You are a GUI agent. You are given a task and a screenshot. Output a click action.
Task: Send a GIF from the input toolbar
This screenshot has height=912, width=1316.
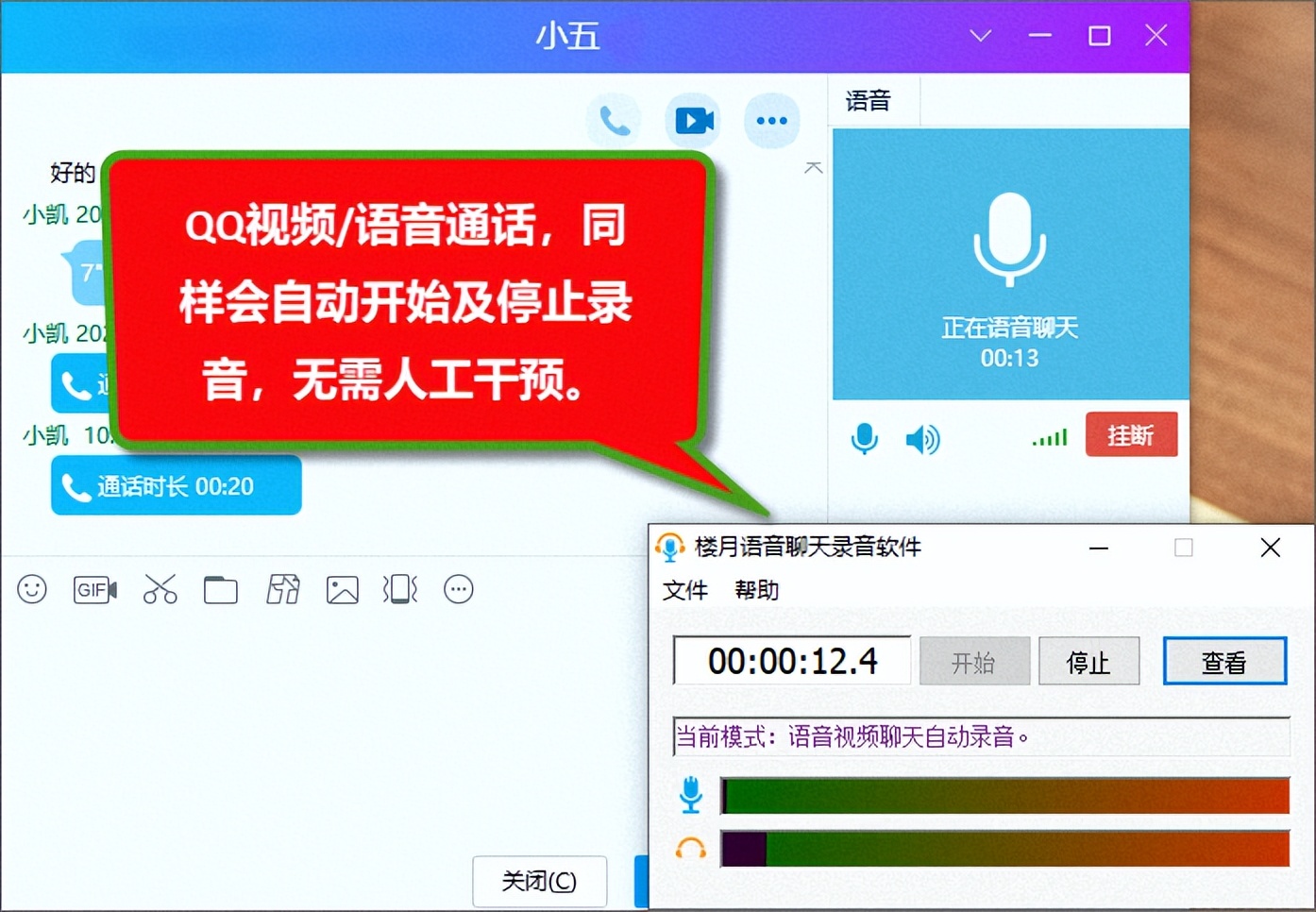pyautogui.click(x=93, y=589)
